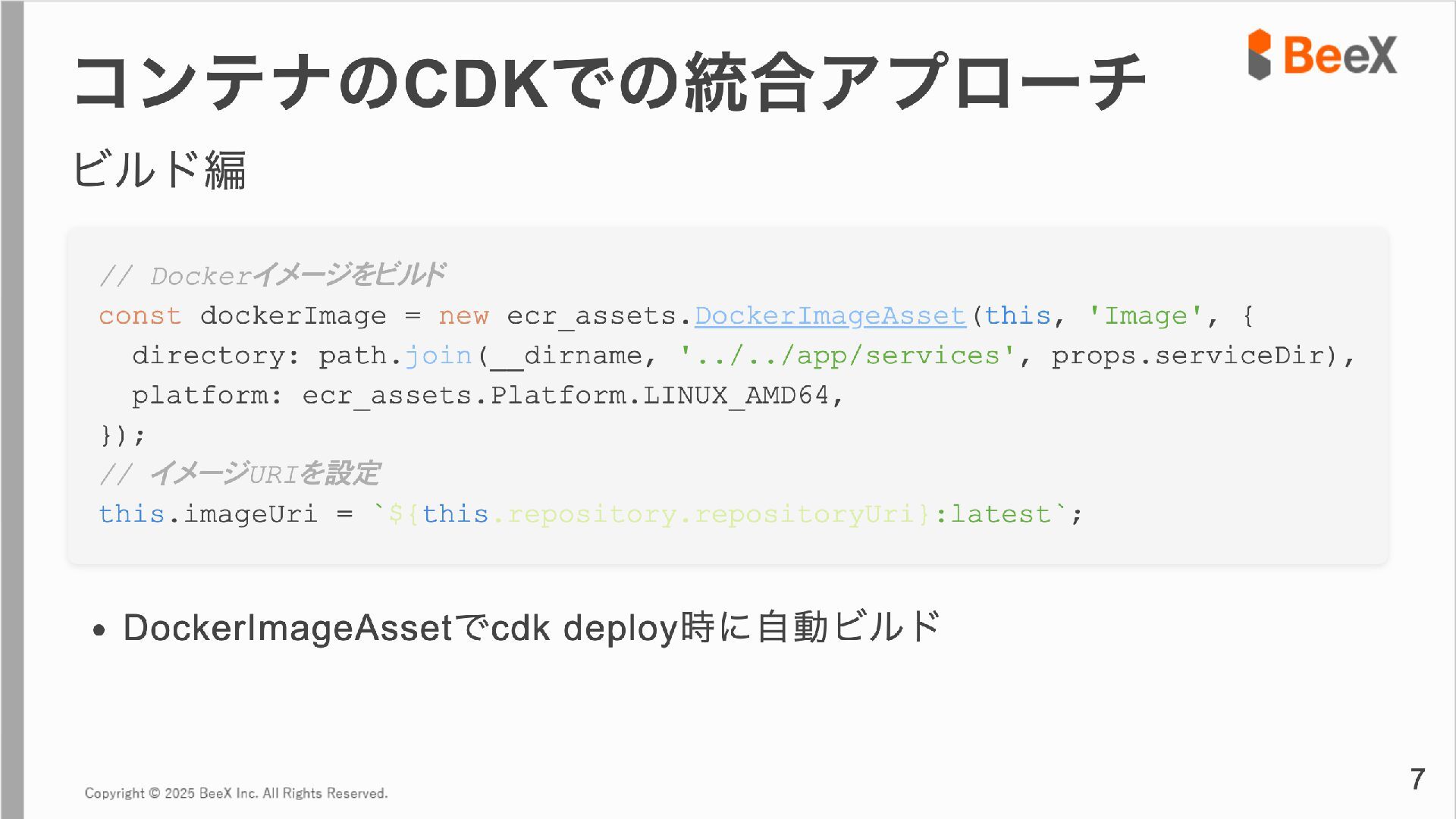The height and width of the screenshot is (819, 1456).
Task: Click the 'const' keyword in code
Action: (140, 315)
